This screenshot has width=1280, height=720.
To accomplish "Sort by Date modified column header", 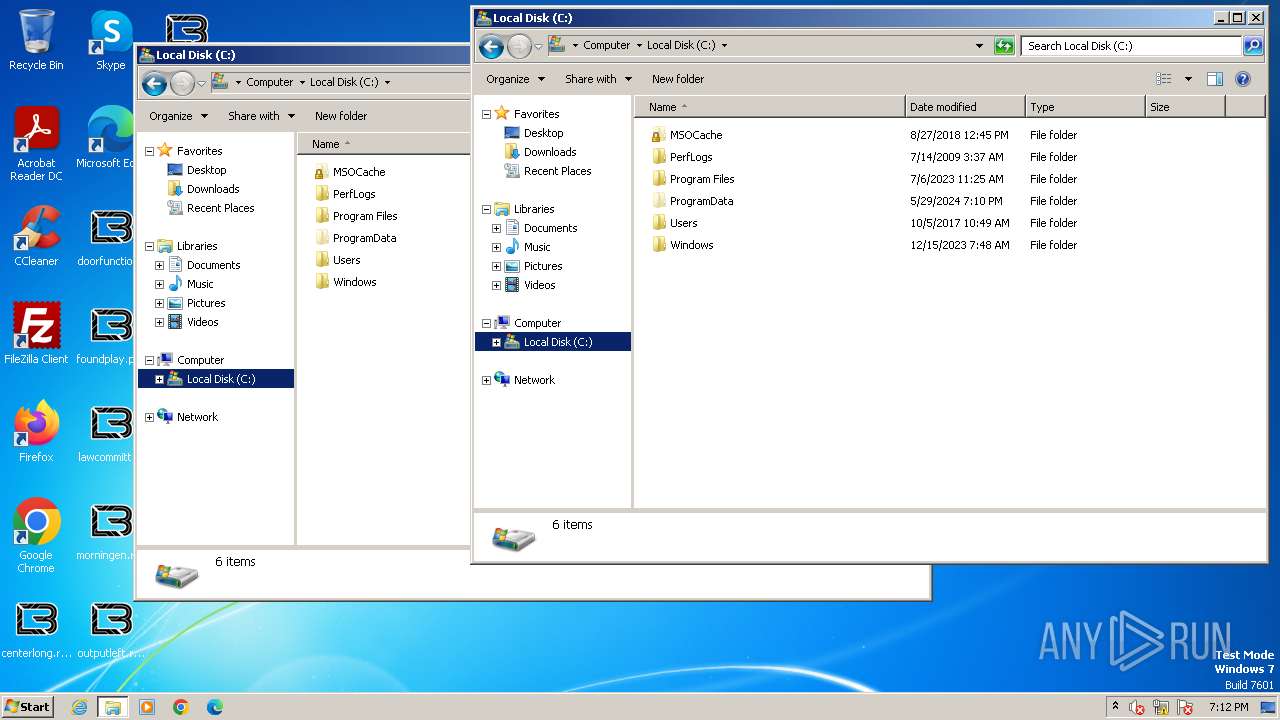I will click(x=965, y=107).
